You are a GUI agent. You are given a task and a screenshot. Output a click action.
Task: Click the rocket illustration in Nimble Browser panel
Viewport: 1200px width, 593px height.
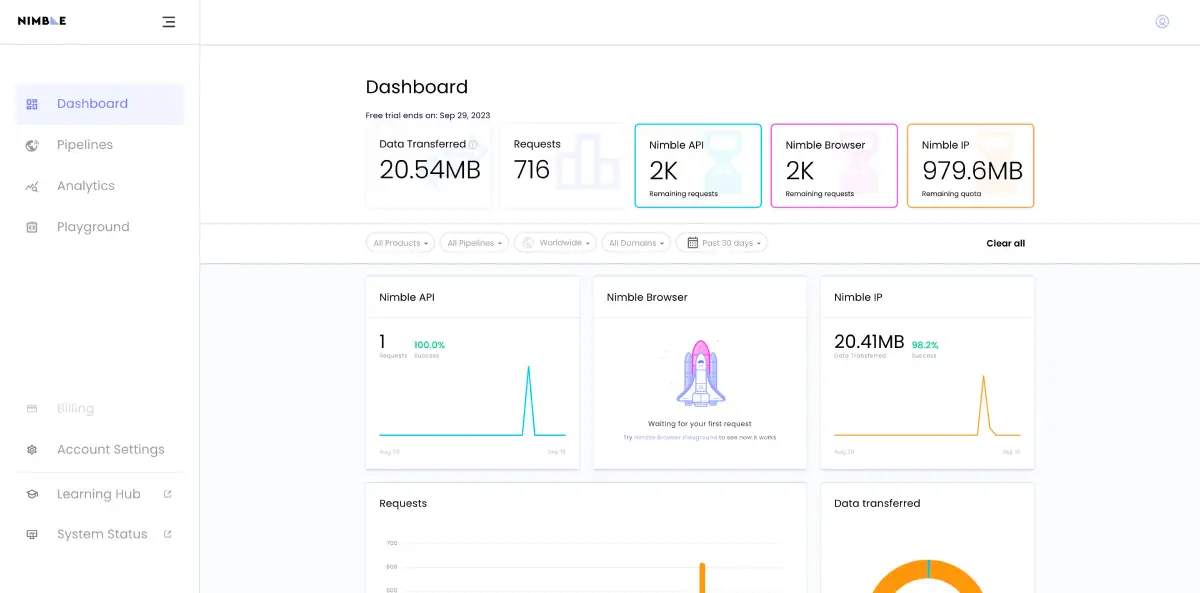(699, 373)
